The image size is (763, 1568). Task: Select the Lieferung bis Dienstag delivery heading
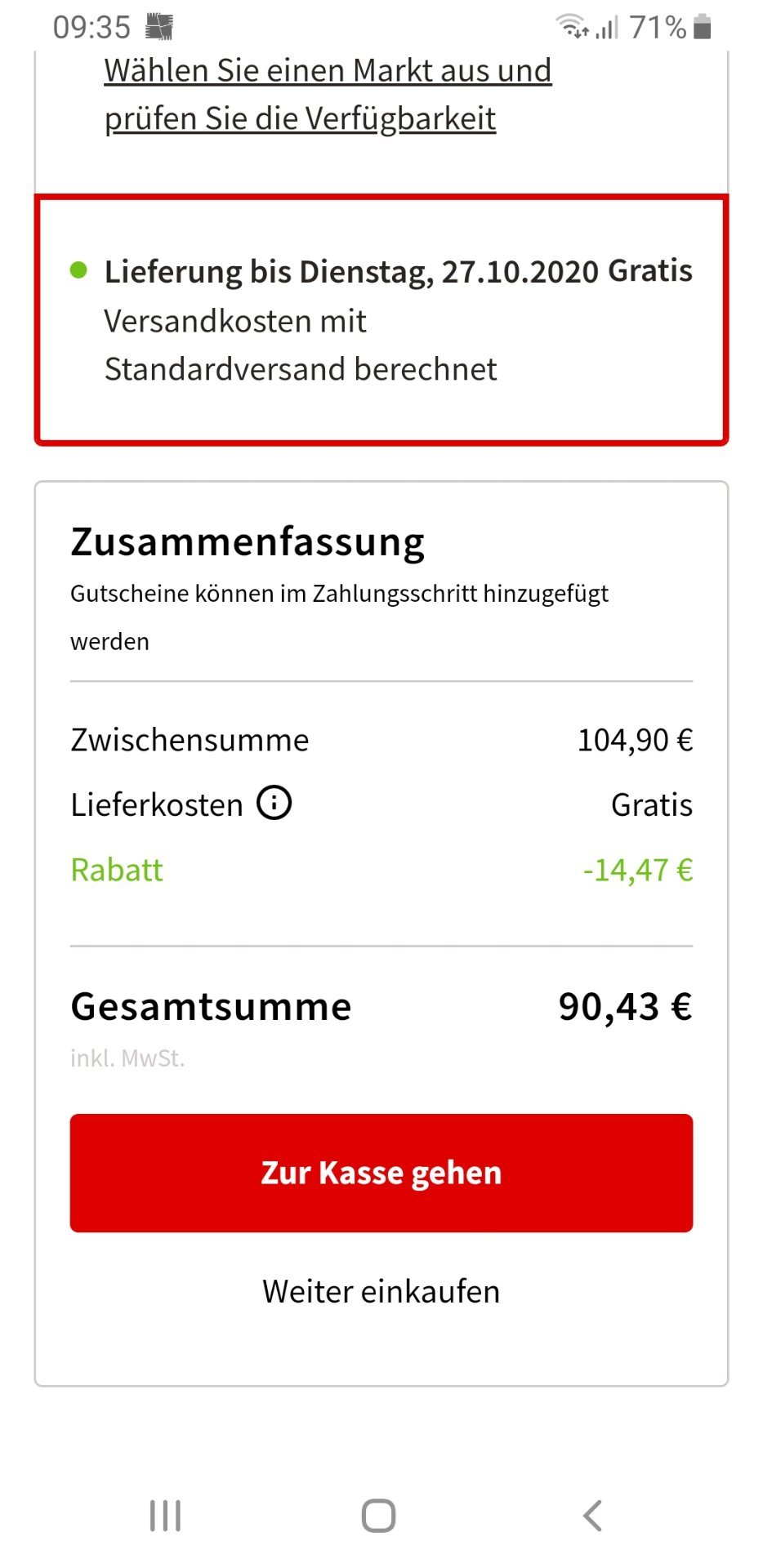click(x=398, y=271)
